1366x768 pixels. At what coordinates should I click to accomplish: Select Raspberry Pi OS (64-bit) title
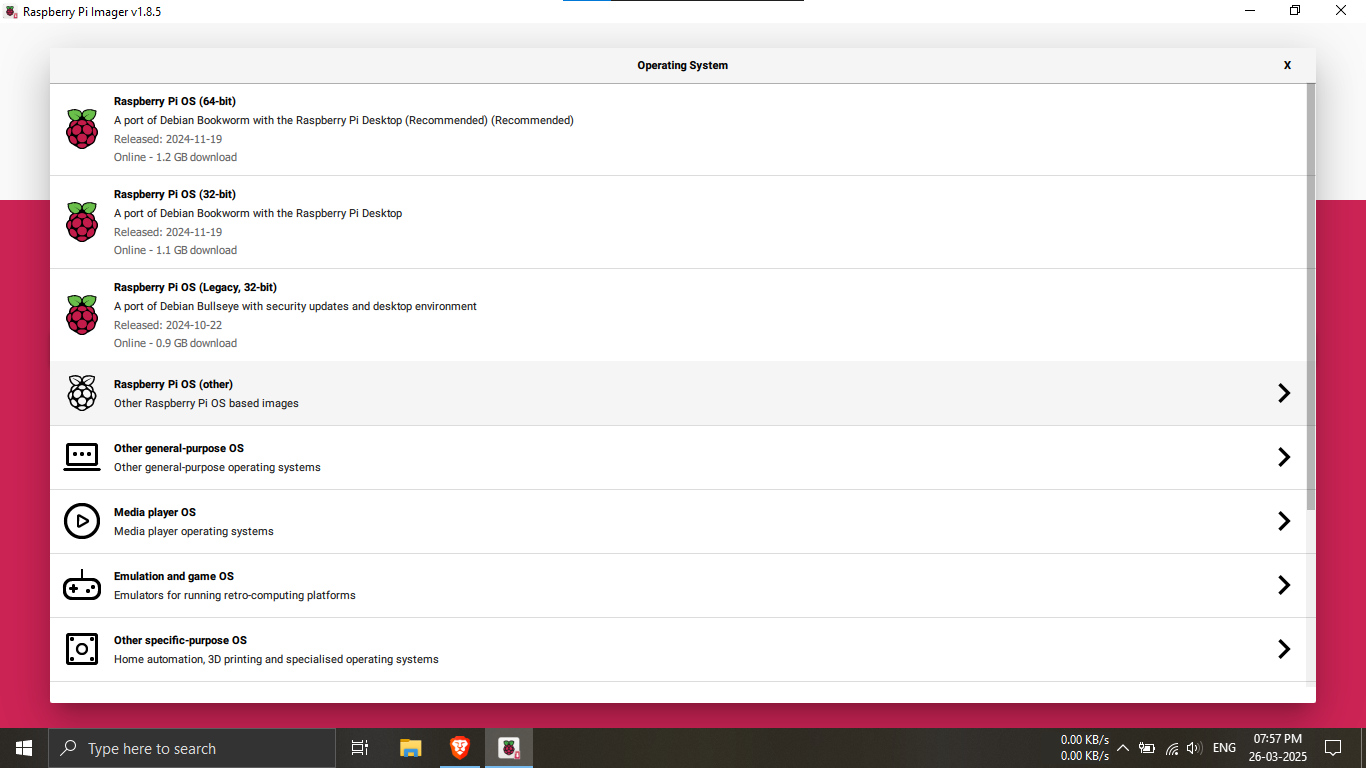click(175, 101)
